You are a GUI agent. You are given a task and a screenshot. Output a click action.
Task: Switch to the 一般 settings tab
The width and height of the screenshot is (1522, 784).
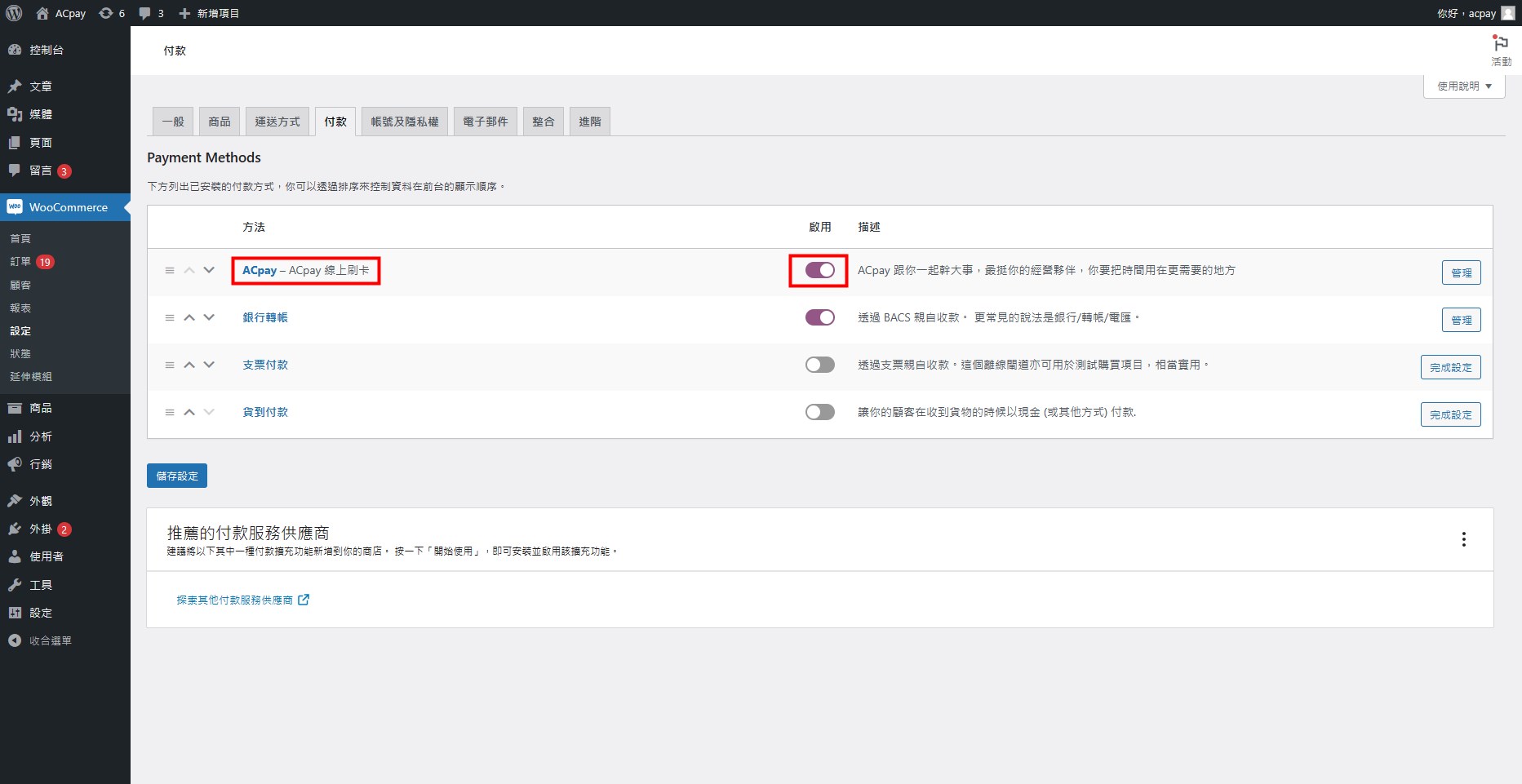pyautogui.click(x=173, y=122)
